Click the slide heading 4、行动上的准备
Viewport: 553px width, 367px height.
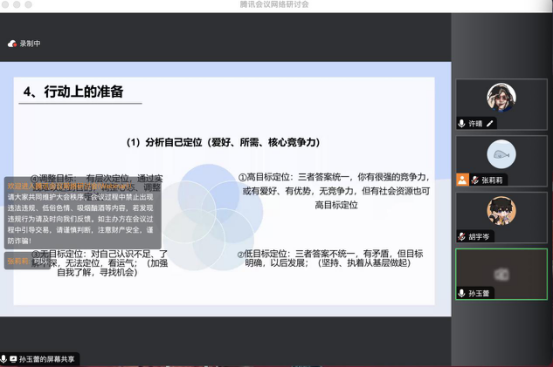click(x=73, y=92)
